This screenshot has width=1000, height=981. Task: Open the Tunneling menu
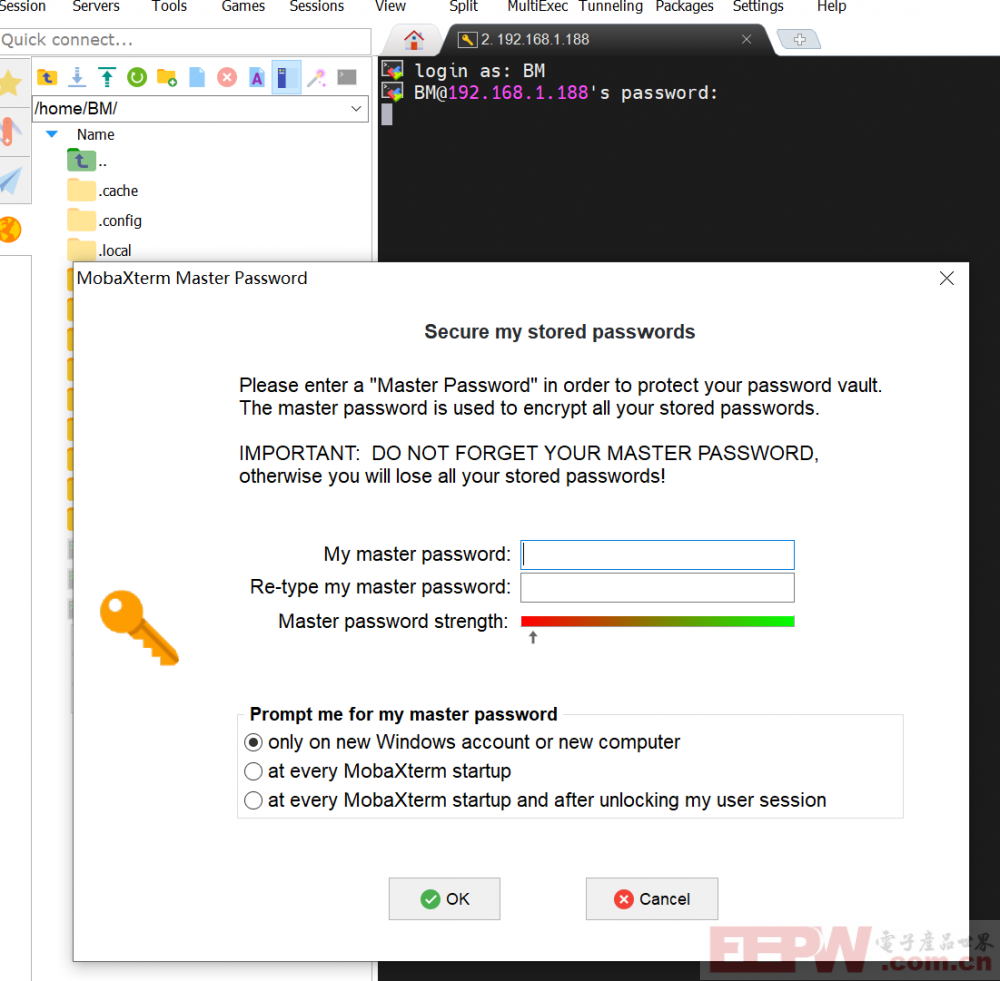pyautogui.click(x=610, y=6)
